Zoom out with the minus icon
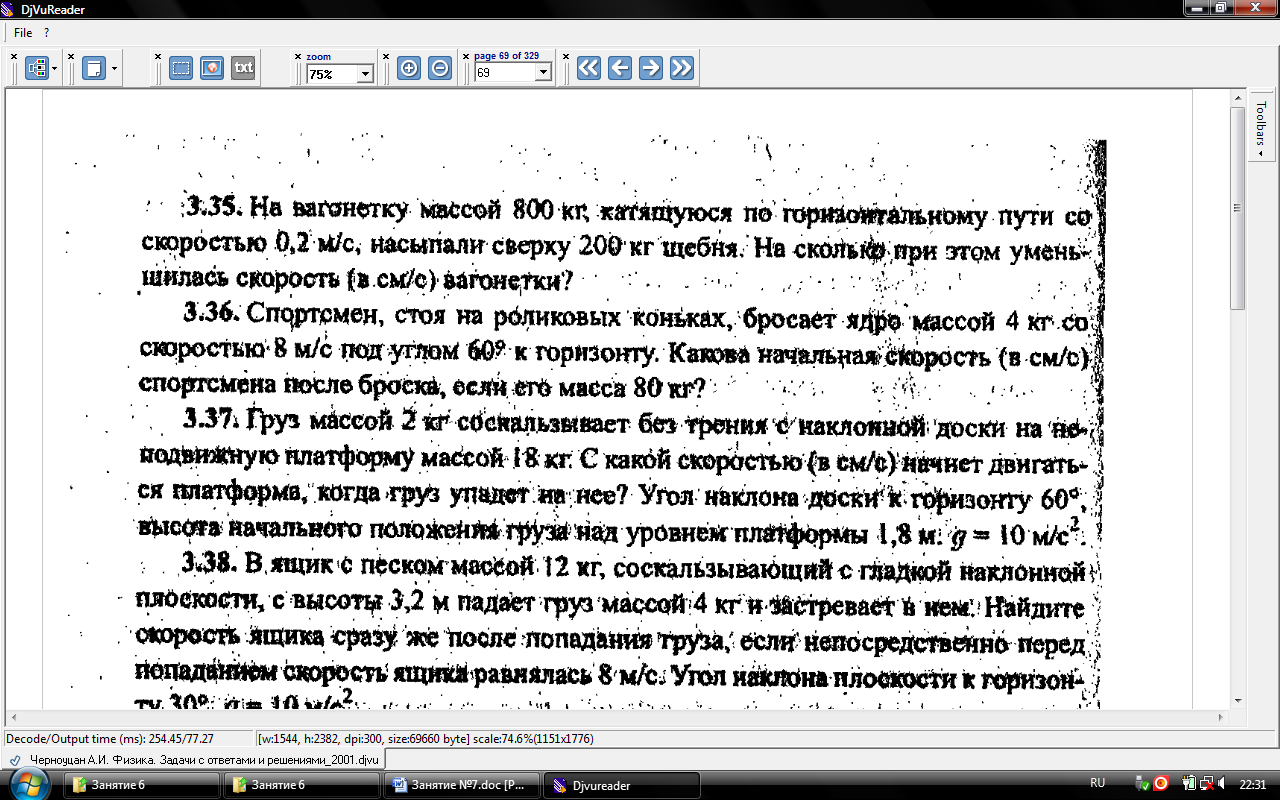The height and width of the screenshot is (800, 1280). click(439, 68)
